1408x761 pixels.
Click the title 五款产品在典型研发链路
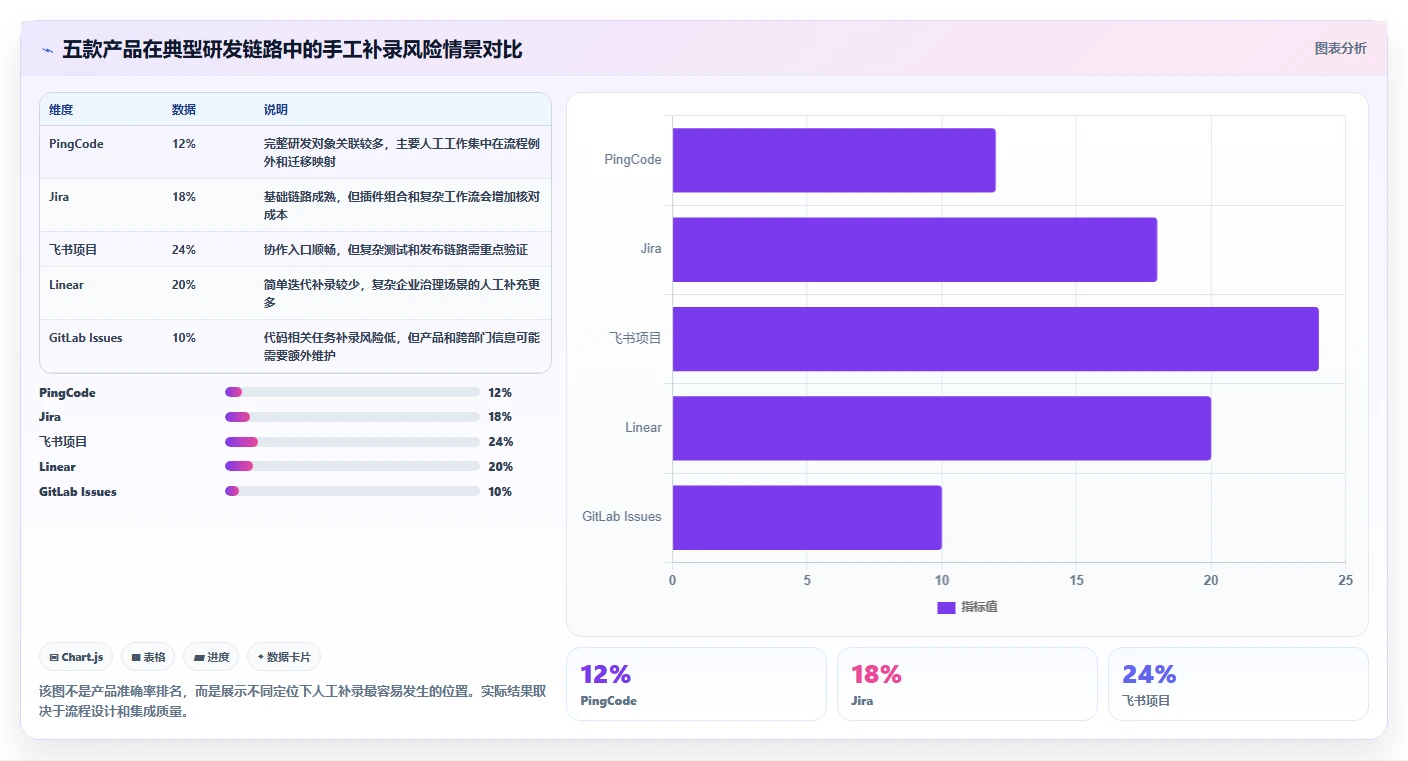click(292, 49)
